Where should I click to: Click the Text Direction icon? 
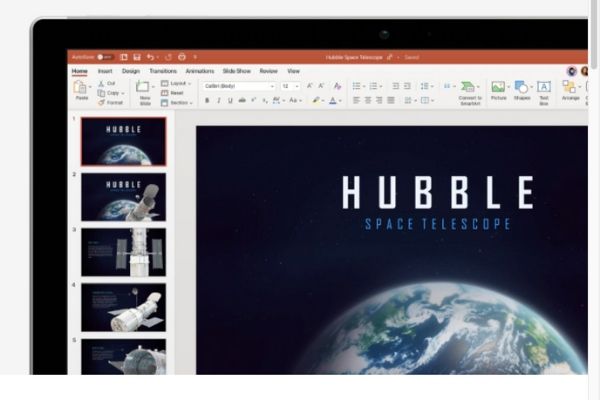tap(447, 86)
